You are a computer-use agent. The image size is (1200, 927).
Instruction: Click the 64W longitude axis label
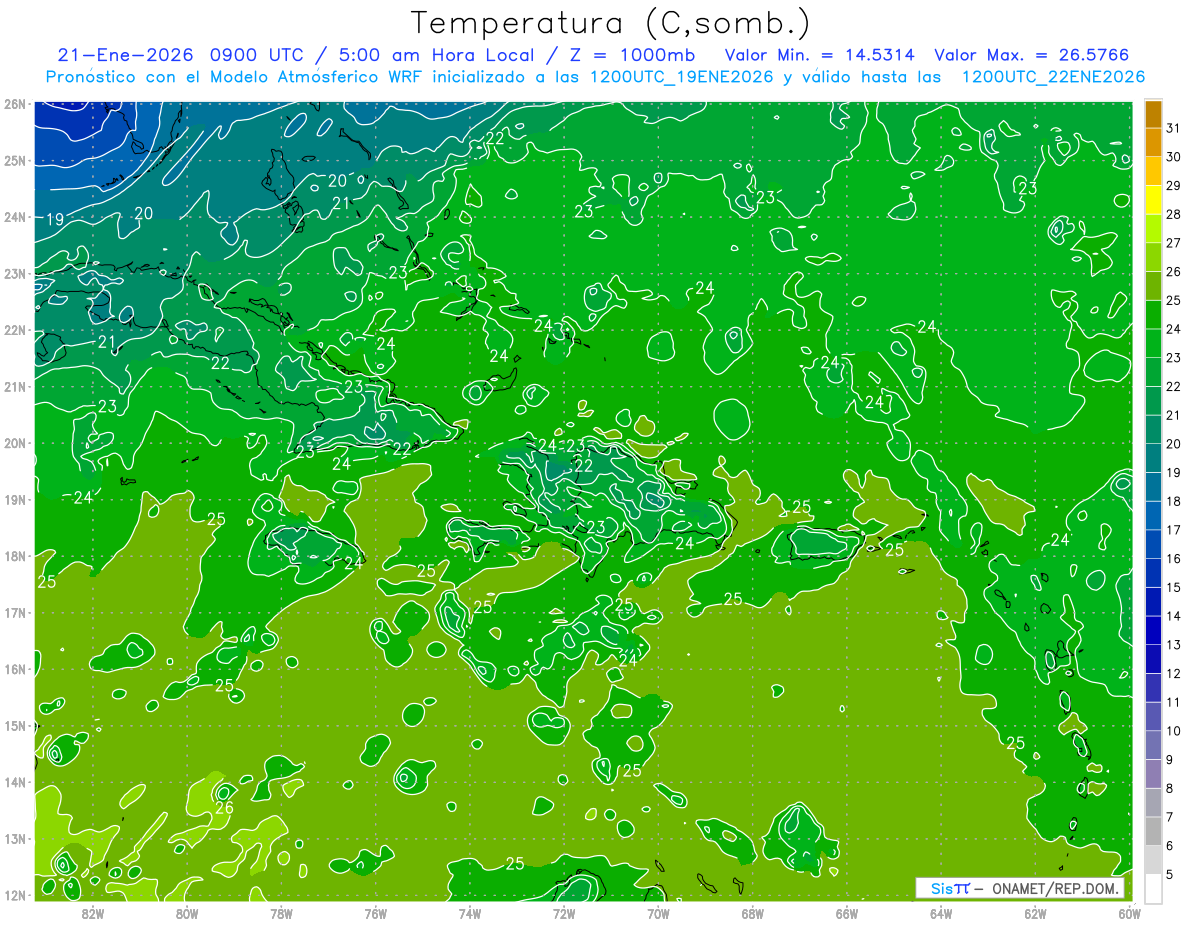pos(940,913)
